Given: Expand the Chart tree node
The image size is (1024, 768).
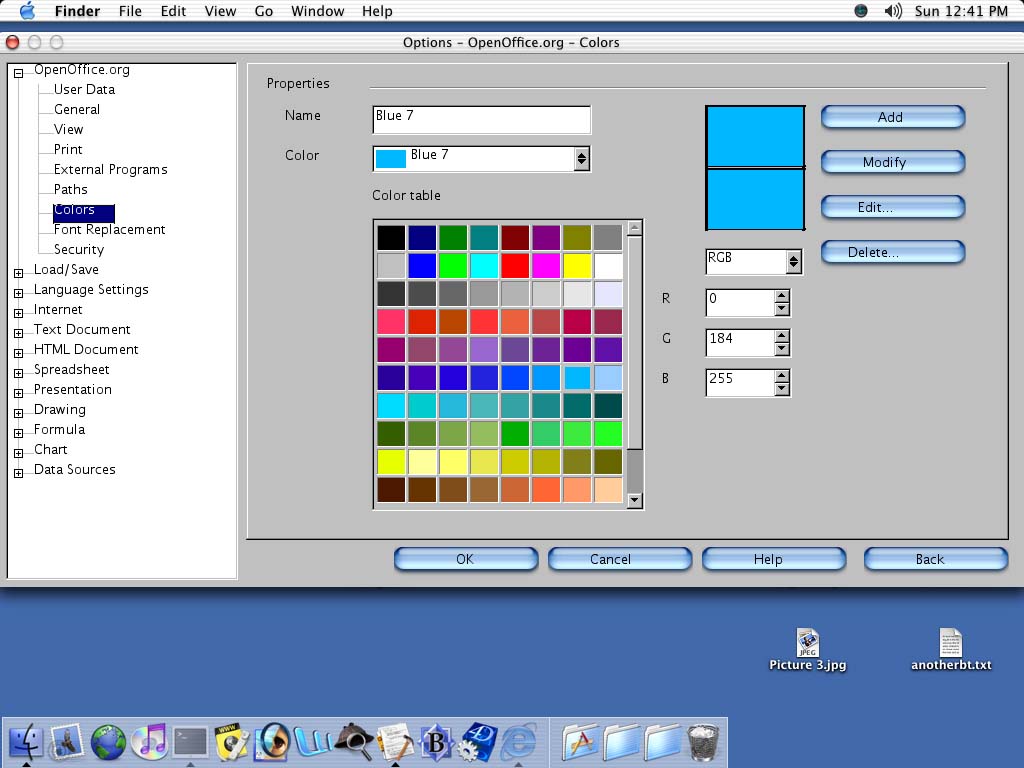Looking at the screenshot, I should [18, 453].
